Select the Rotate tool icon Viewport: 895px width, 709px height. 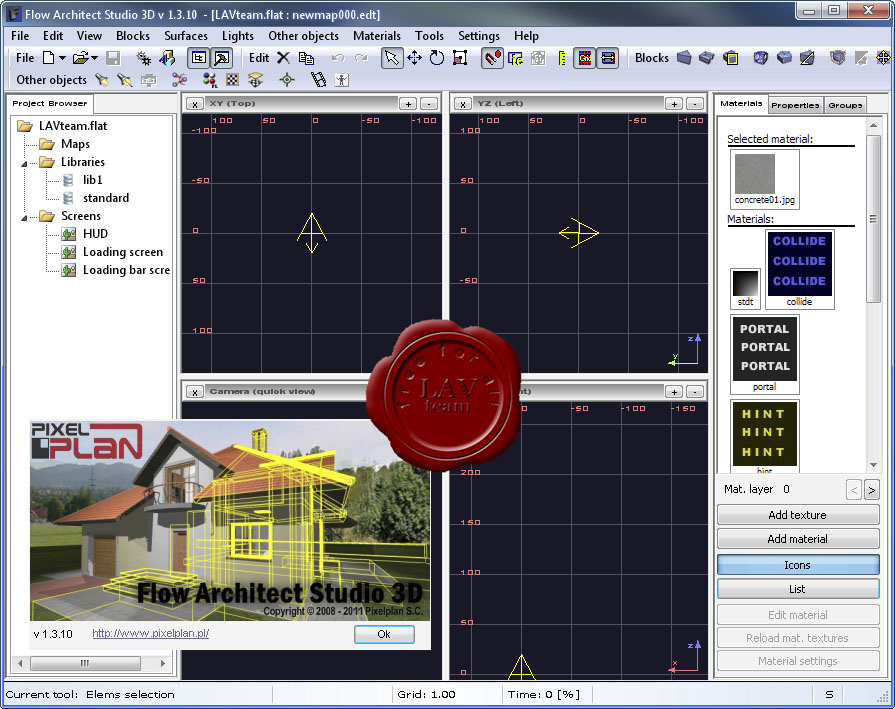coord(437,58)
